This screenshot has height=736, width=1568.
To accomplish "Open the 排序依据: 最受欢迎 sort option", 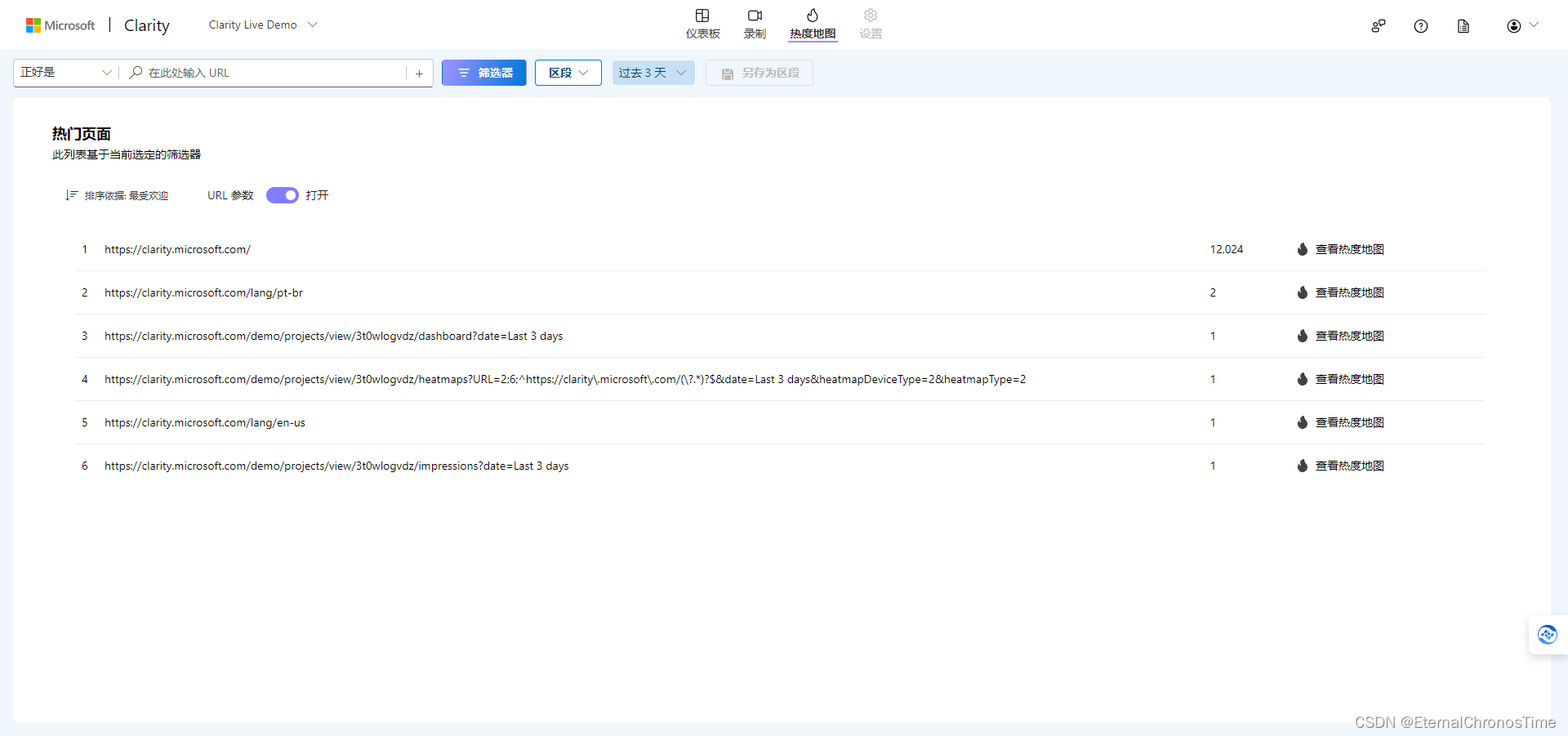I will tap(117, 195).
